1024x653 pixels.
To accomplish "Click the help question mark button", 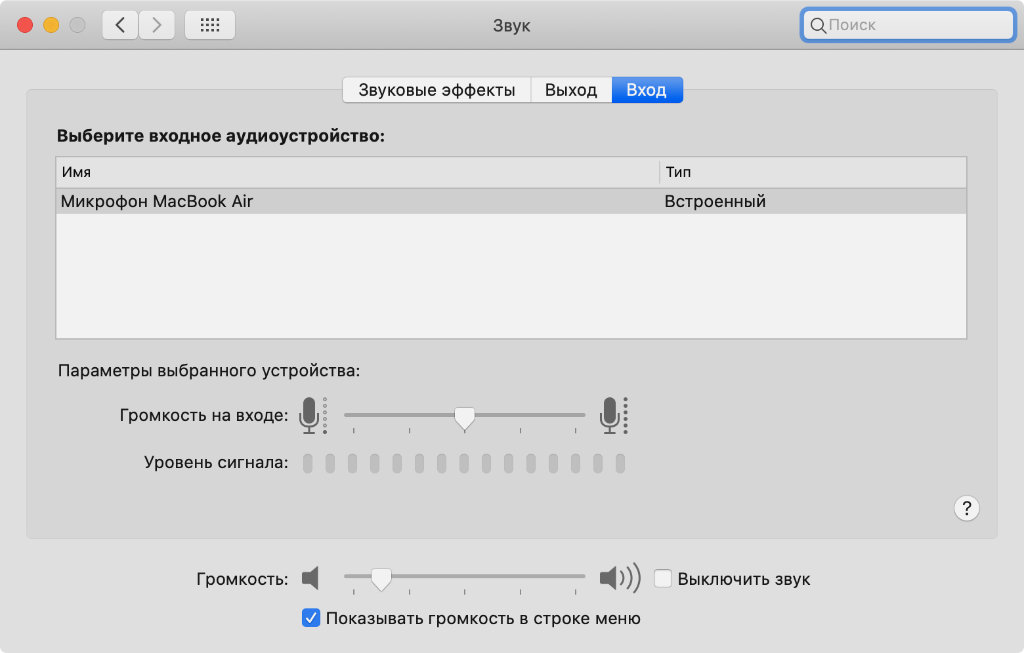I will (966, 508).
